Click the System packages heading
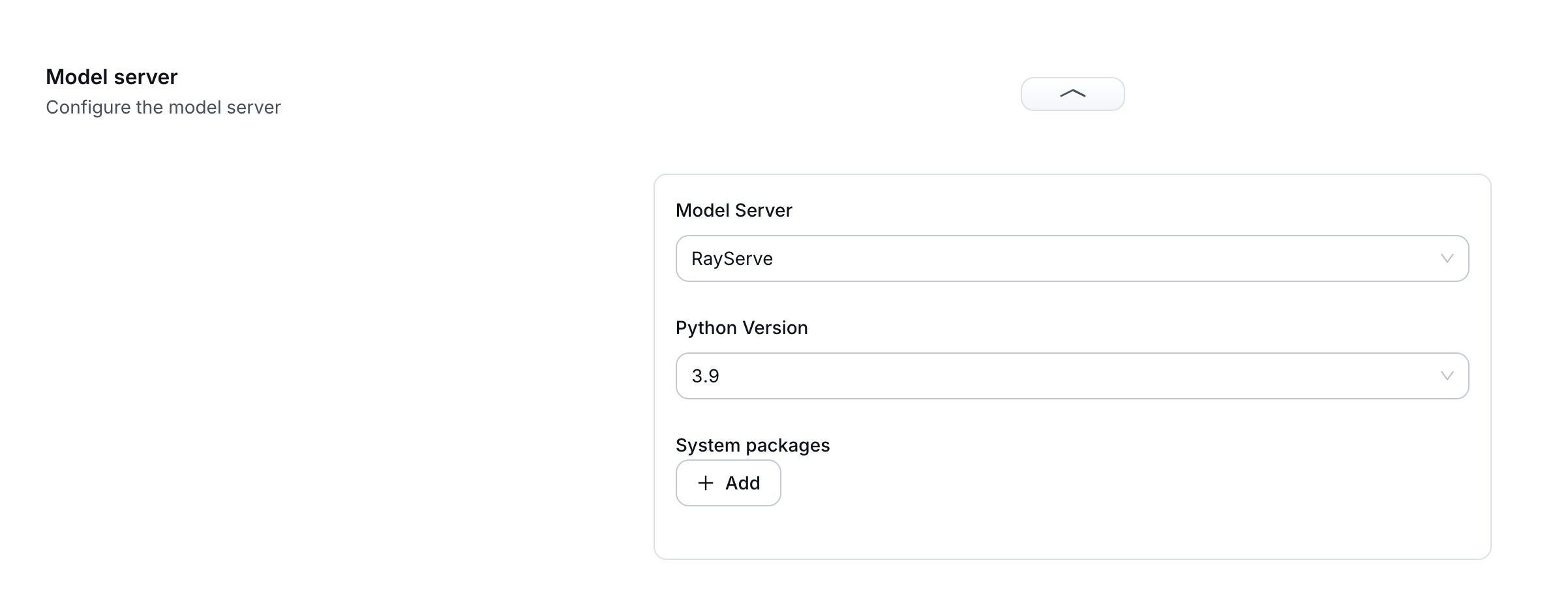 coord(753,444)
